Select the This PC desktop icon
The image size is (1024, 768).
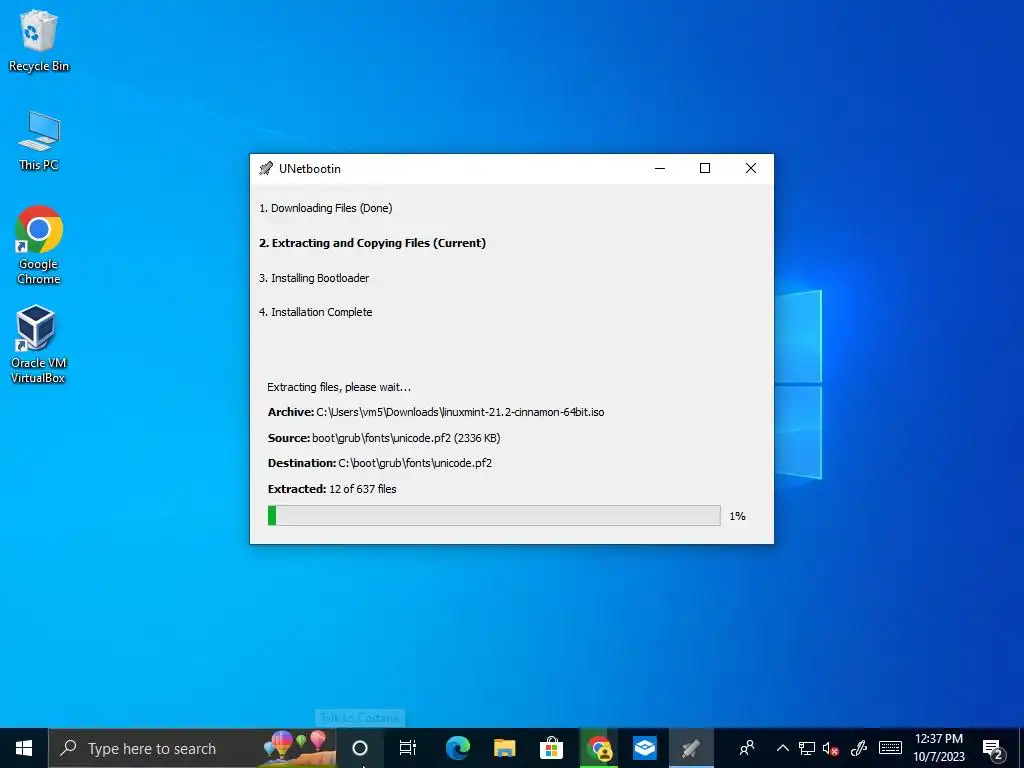(x=39, y=141)
